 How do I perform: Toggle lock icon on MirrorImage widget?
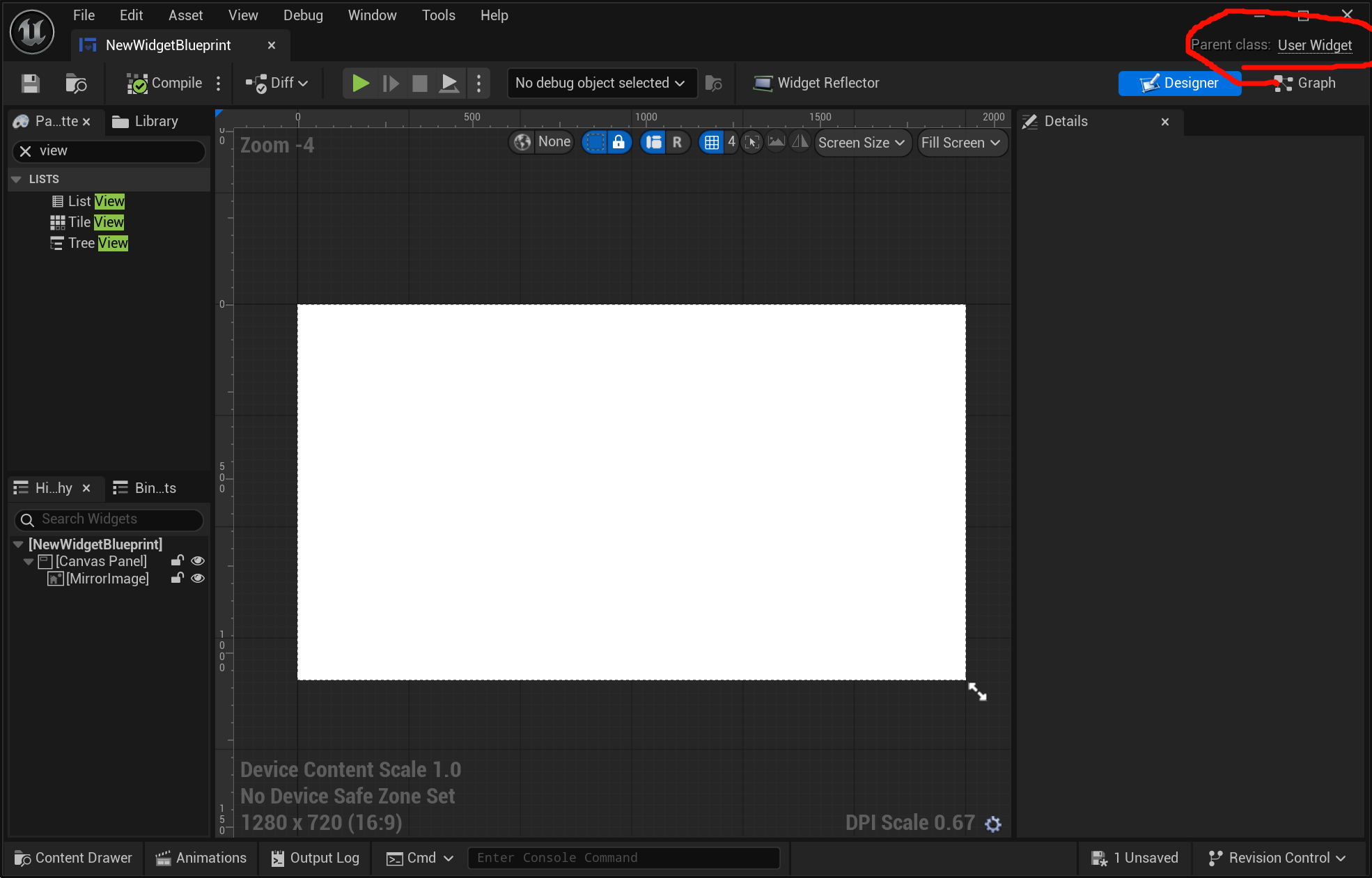coord(177,579)
